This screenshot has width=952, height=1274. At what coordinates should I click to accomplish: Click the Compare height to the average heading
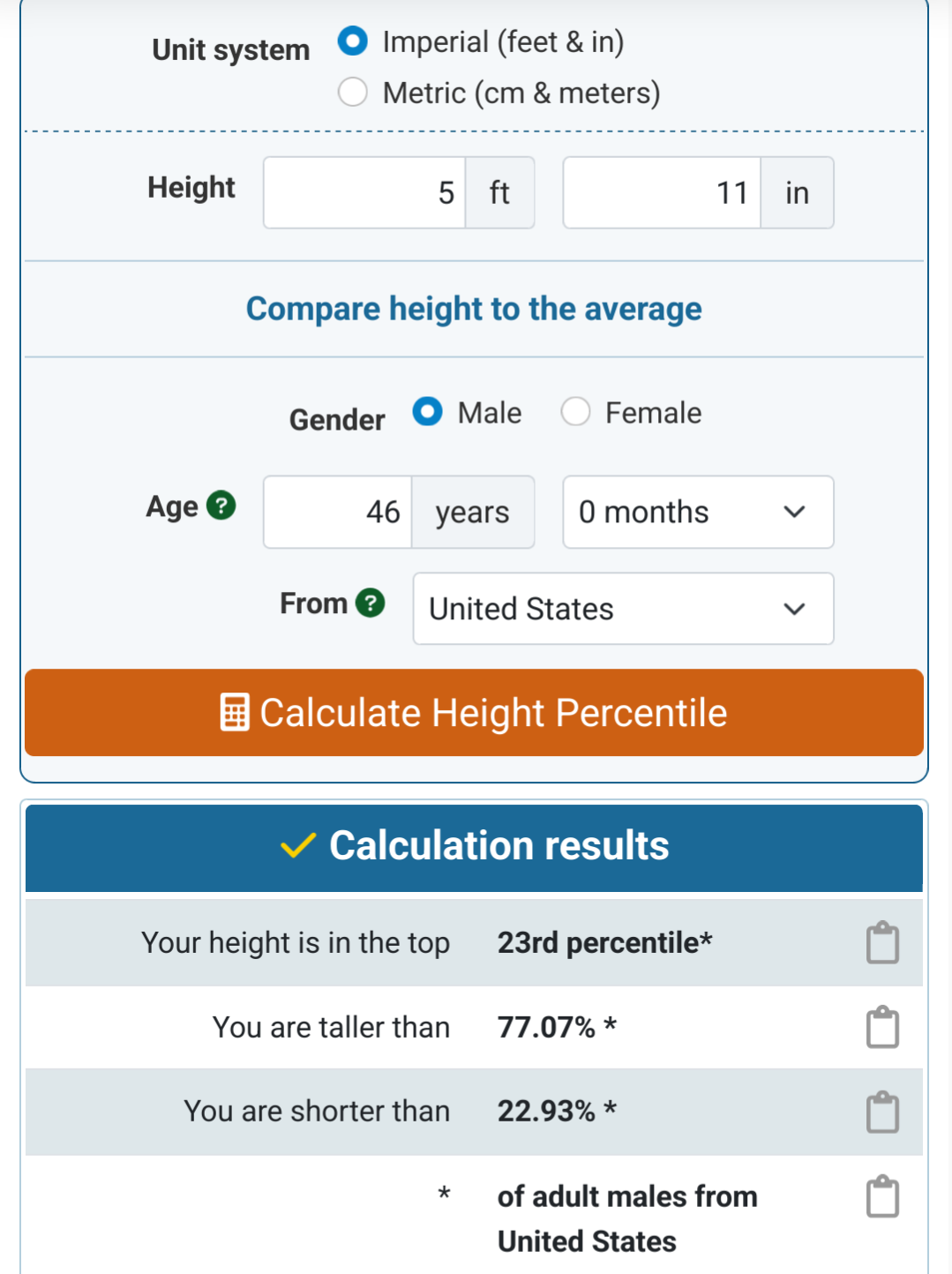474,309
